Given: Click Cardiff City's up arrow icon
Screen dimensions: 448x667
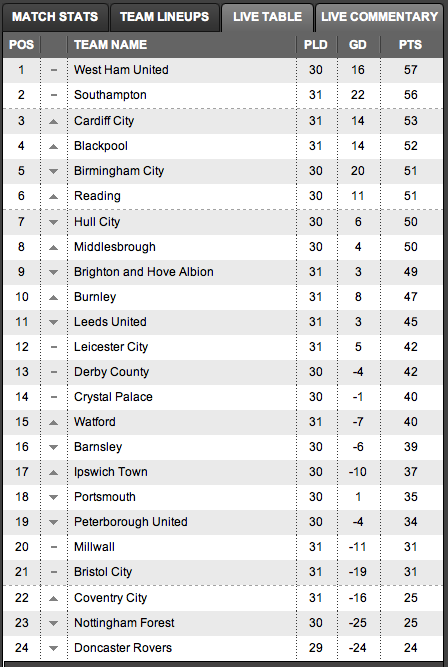Looking at the screenshot, I should (53, 122).
